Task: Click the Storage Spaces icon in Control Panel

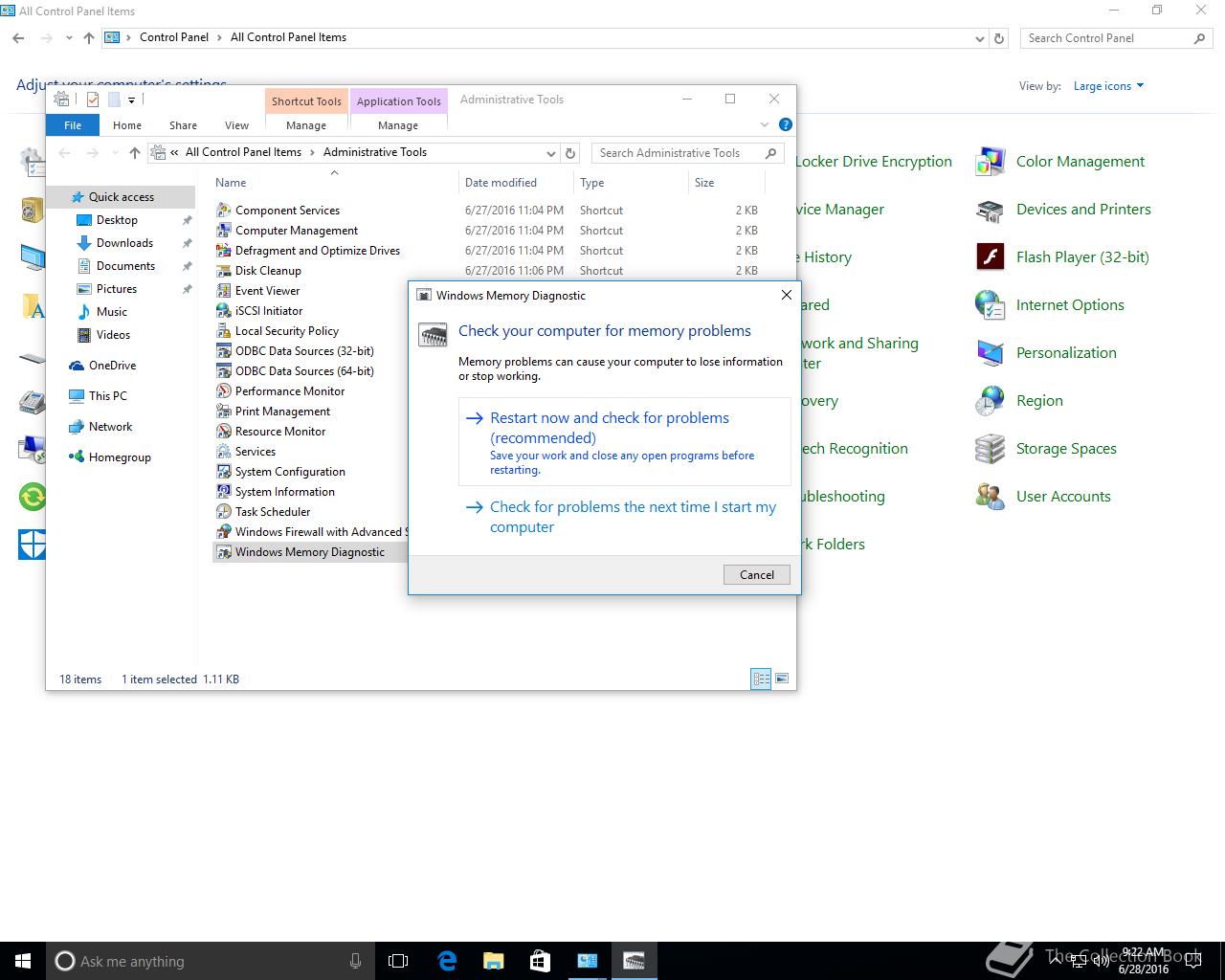Action: click(x=990, y=449)
